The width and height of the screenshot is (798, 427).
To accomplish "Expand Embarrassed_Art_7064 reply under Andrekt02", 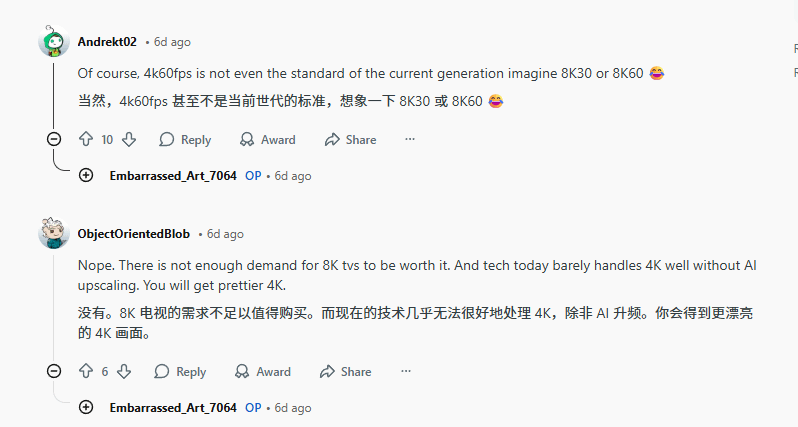I will (x=86, y=176).
